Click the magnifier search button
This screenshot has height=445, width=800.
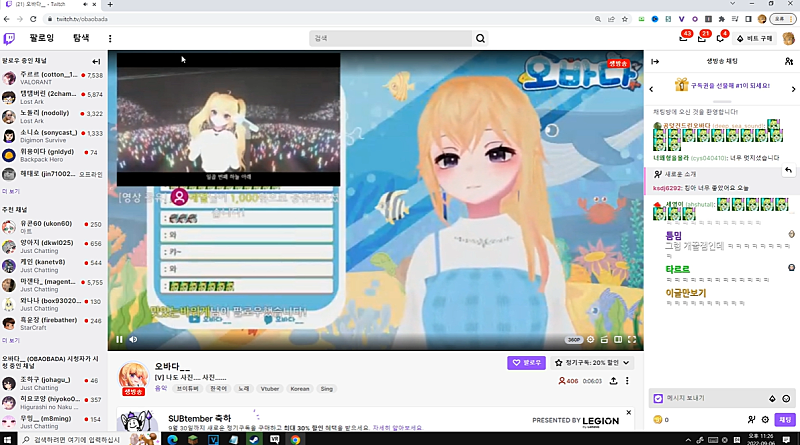pos(480,38)
